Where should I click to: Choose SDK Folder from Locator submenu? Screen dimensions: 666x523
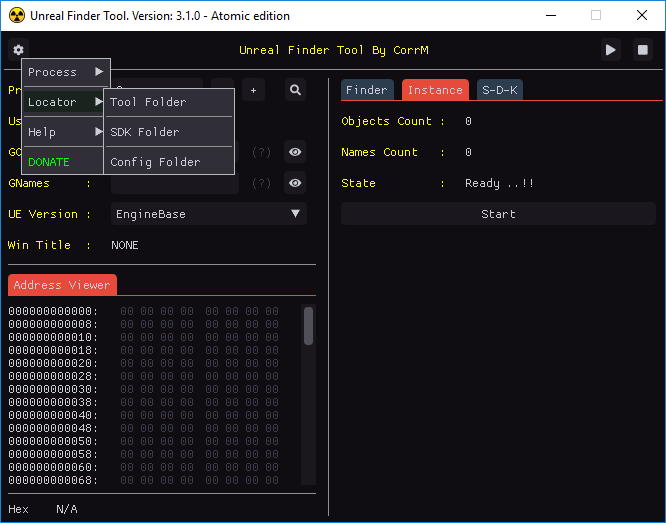(169, 132)
